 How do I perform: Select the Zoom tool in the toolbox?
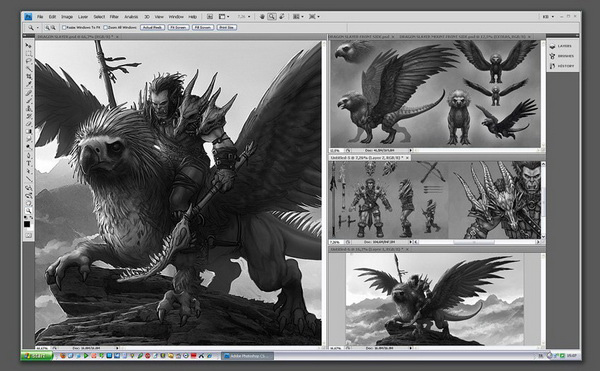pos(28,211)
